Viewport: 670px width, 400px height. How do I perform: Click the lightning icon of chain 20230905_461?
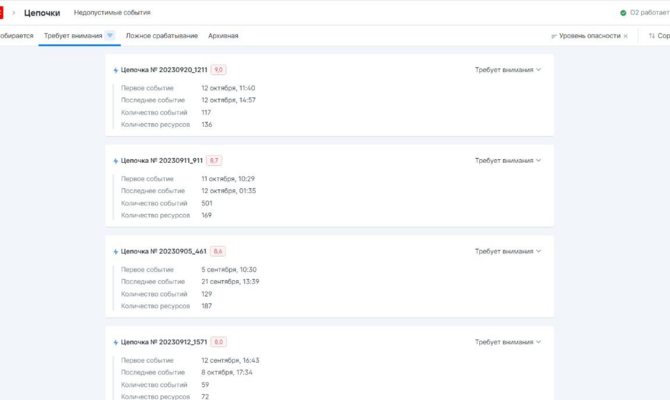tap(116, 252)
